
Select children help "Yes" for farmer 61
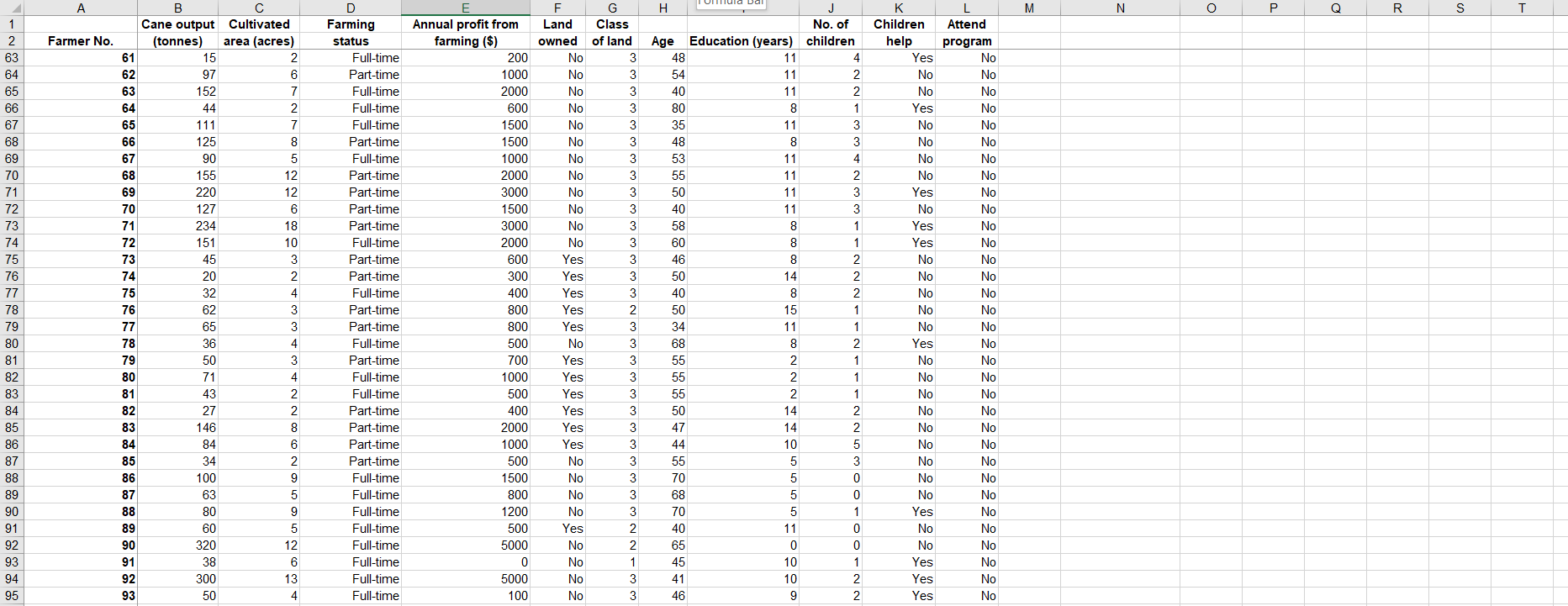899,58
